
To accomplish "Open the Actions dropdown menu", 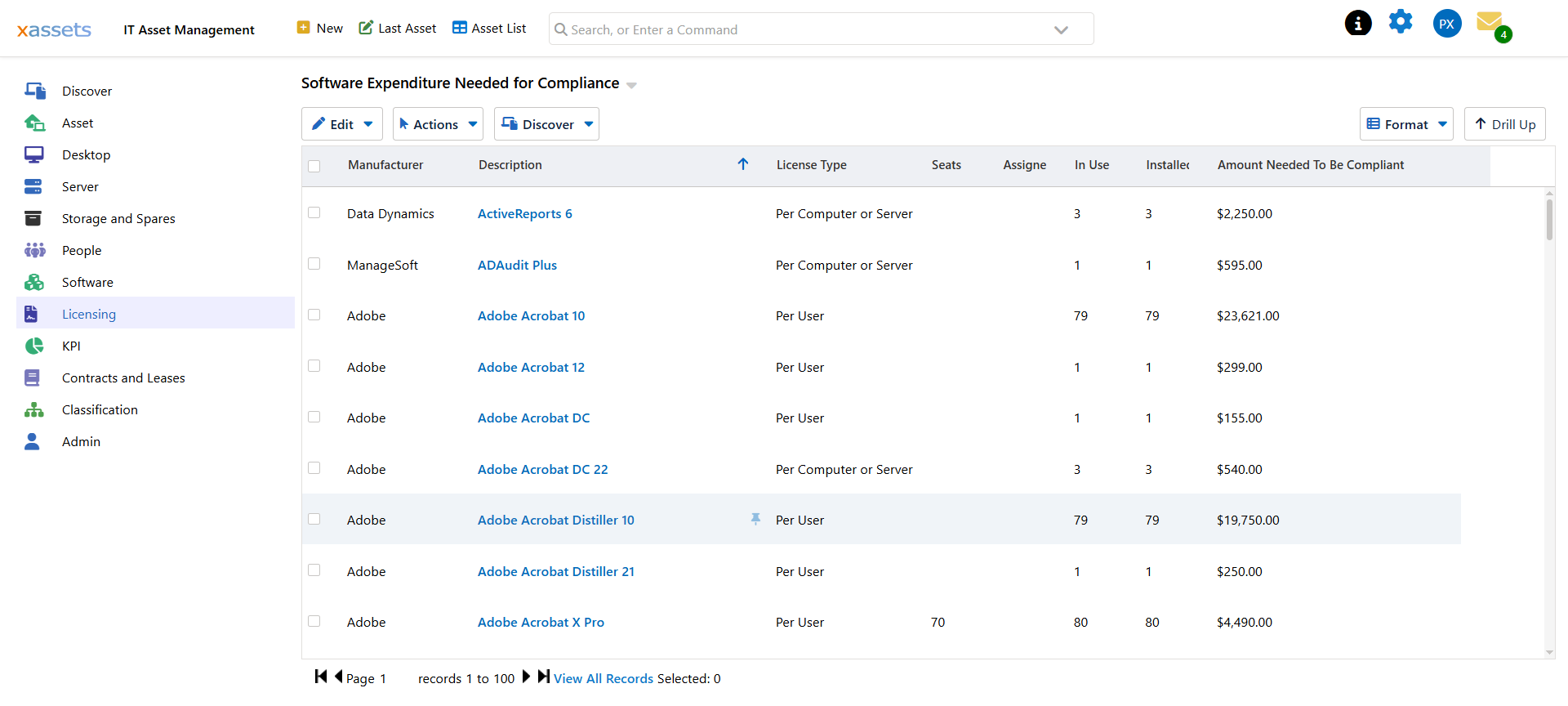I will click(438, 124).
